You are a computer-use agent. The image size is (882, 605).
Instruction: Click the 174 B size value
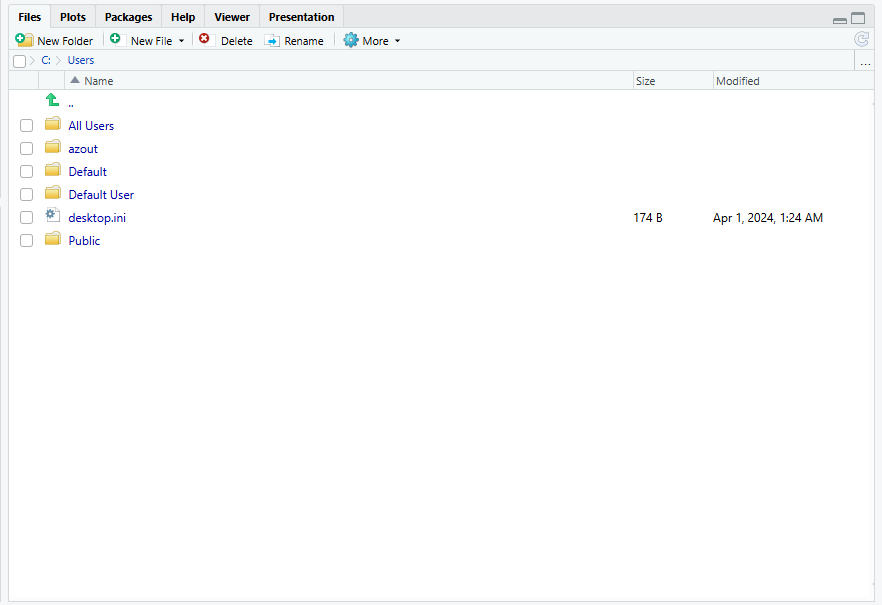pos(648,218)
